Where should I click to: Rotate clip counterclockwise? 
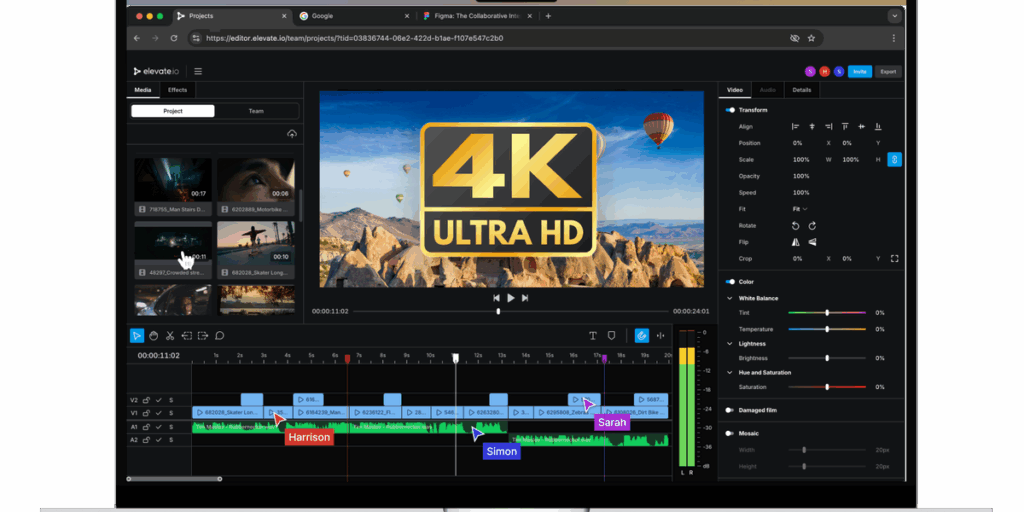(x=795, y=225)
